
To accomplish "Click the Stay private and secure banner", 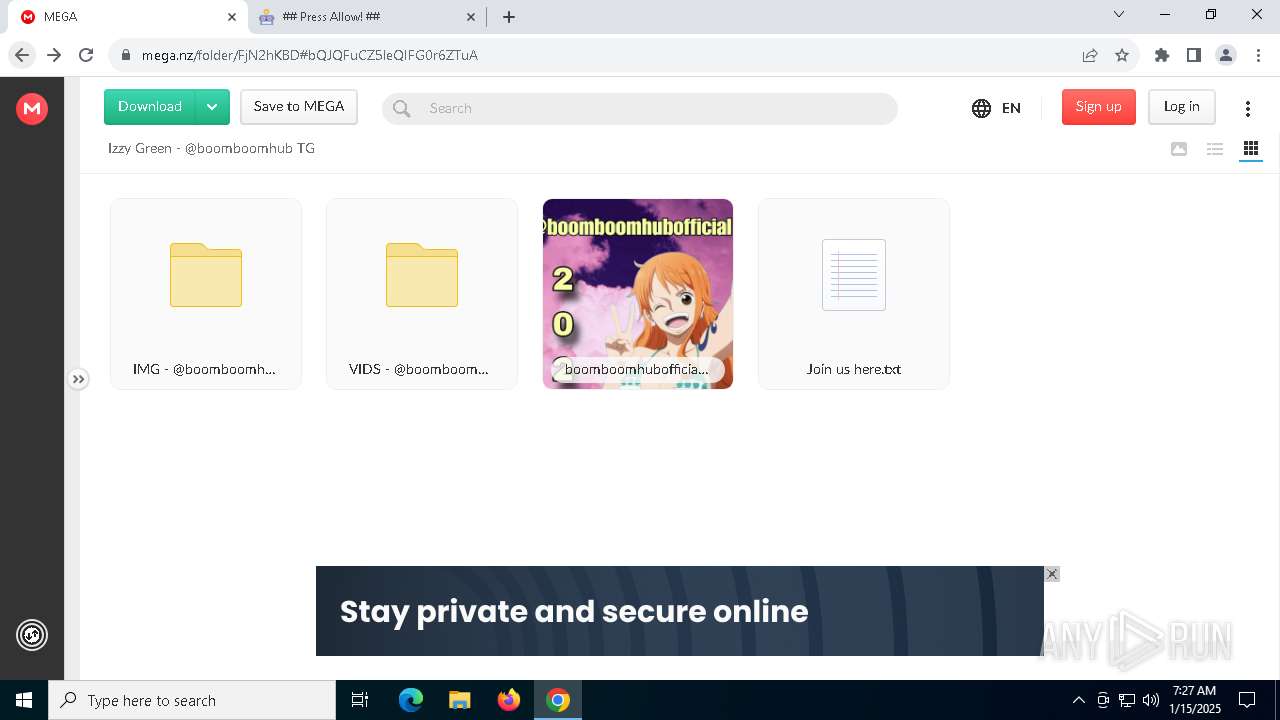I will point(680,611).
